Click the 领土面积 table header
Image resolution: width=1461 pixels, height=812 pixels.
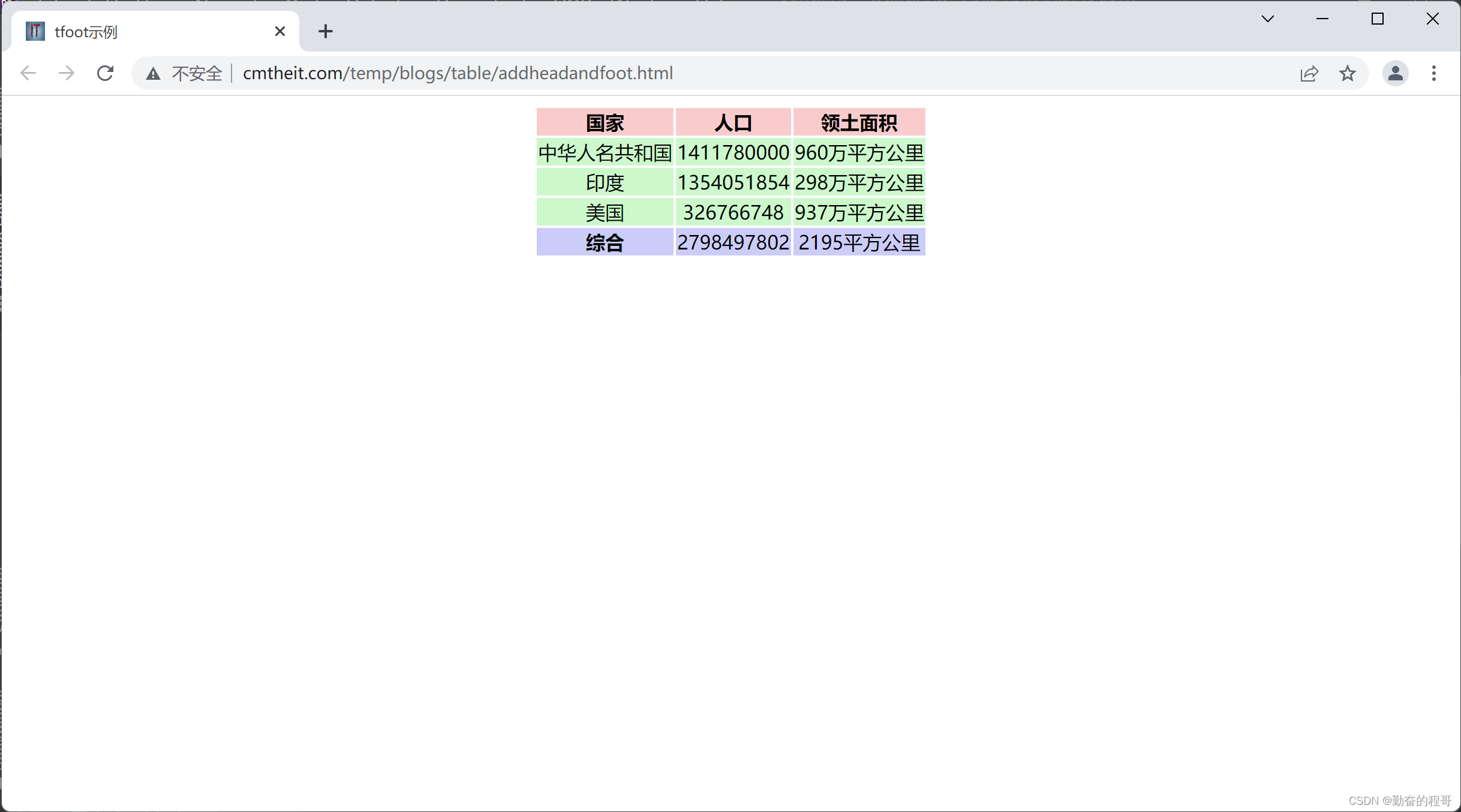click(x=859, y=122)
